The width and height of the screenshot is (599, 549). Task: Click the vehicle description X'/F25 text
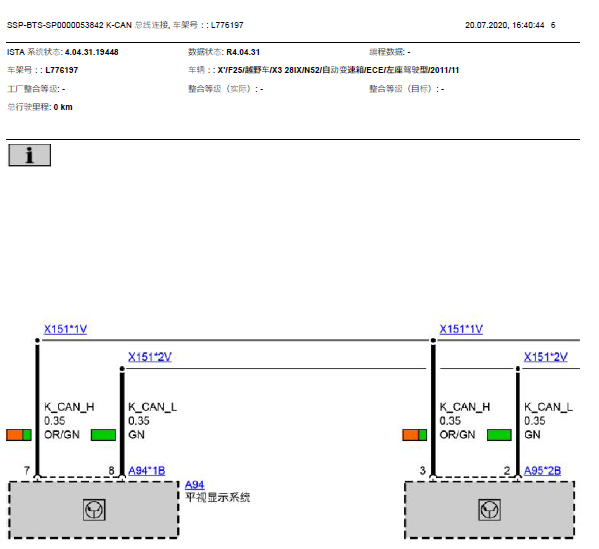coord(338,70)
